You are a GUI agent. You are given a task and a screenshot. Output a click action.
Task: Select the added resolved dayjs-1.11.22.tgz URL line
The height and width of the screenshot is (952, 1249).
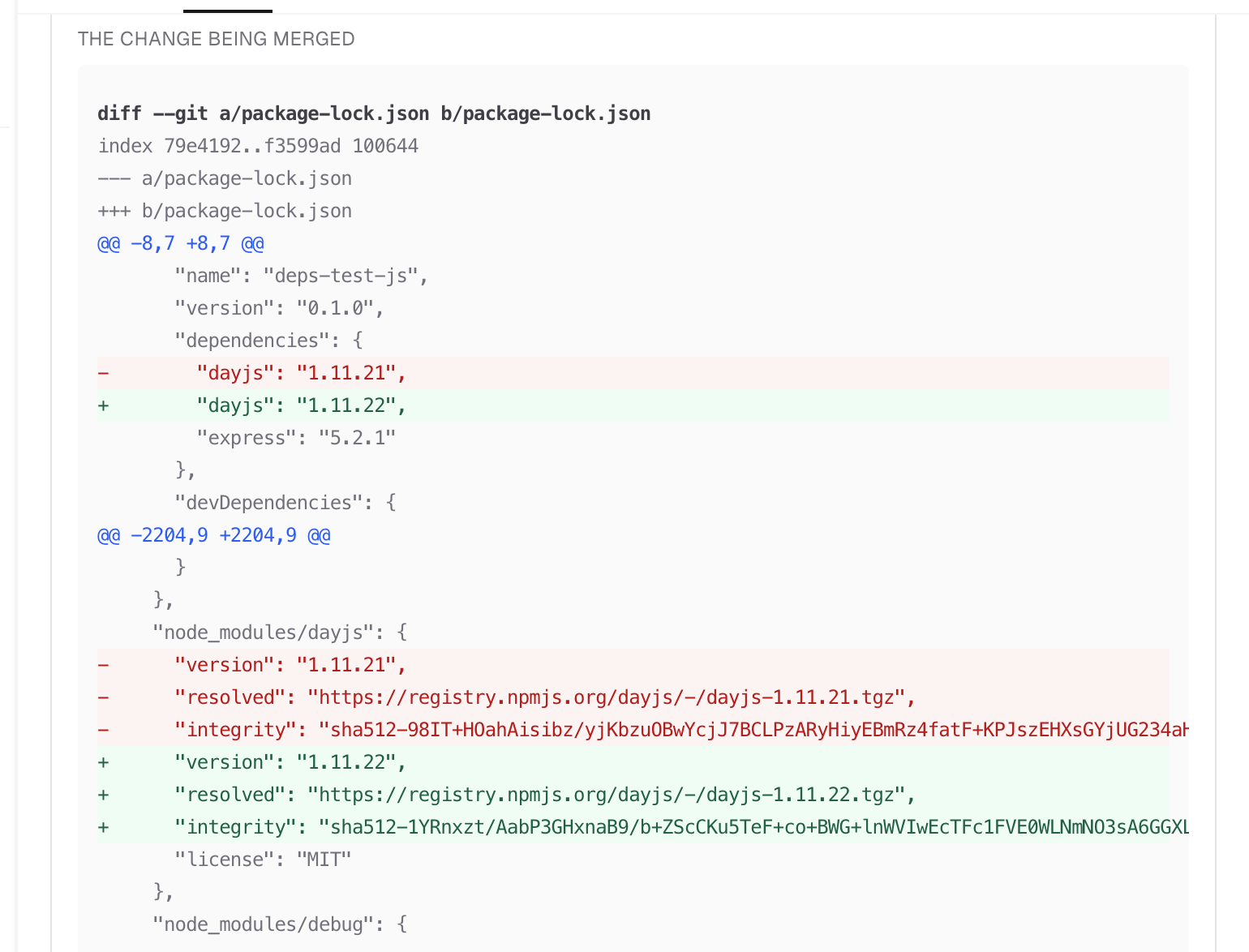point(633,795)
